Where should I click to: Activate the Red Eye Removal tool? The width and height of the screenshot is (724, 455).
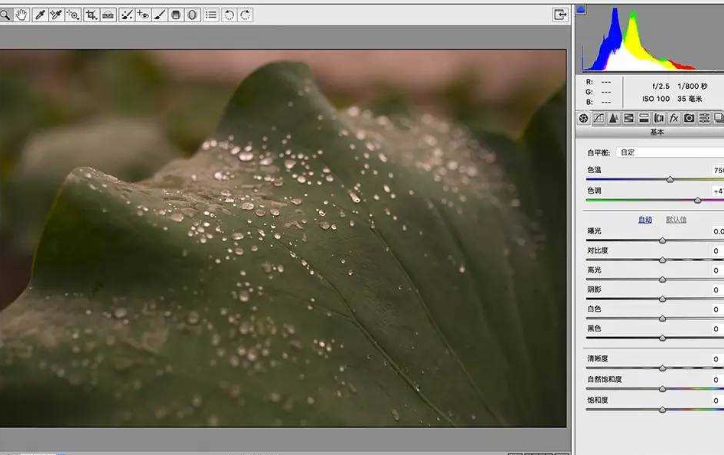pyautogui.click(x=143, y=15)
